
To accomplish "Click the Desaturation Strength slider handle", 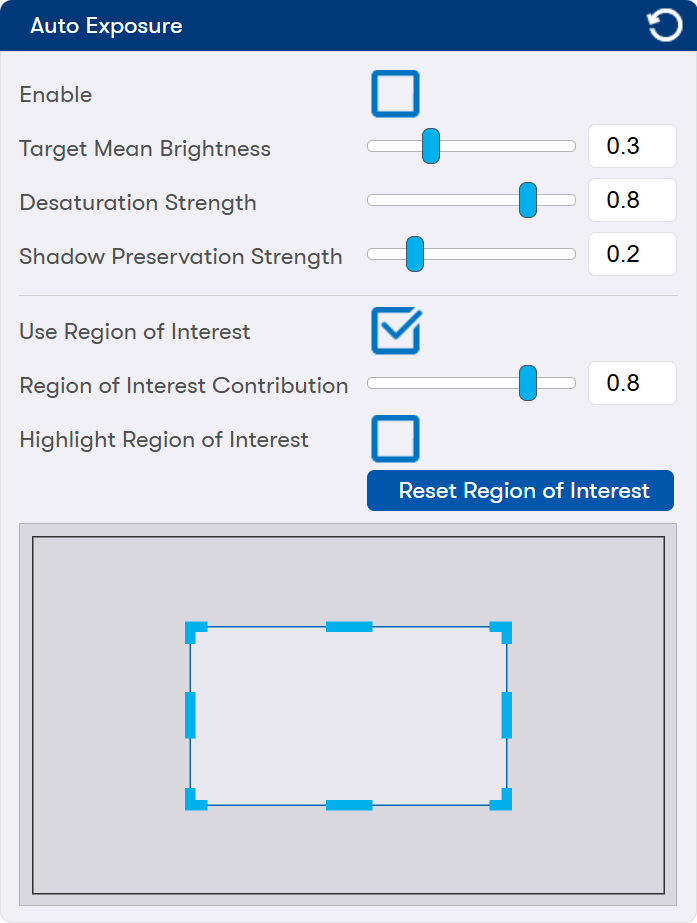I will point(528,200).
